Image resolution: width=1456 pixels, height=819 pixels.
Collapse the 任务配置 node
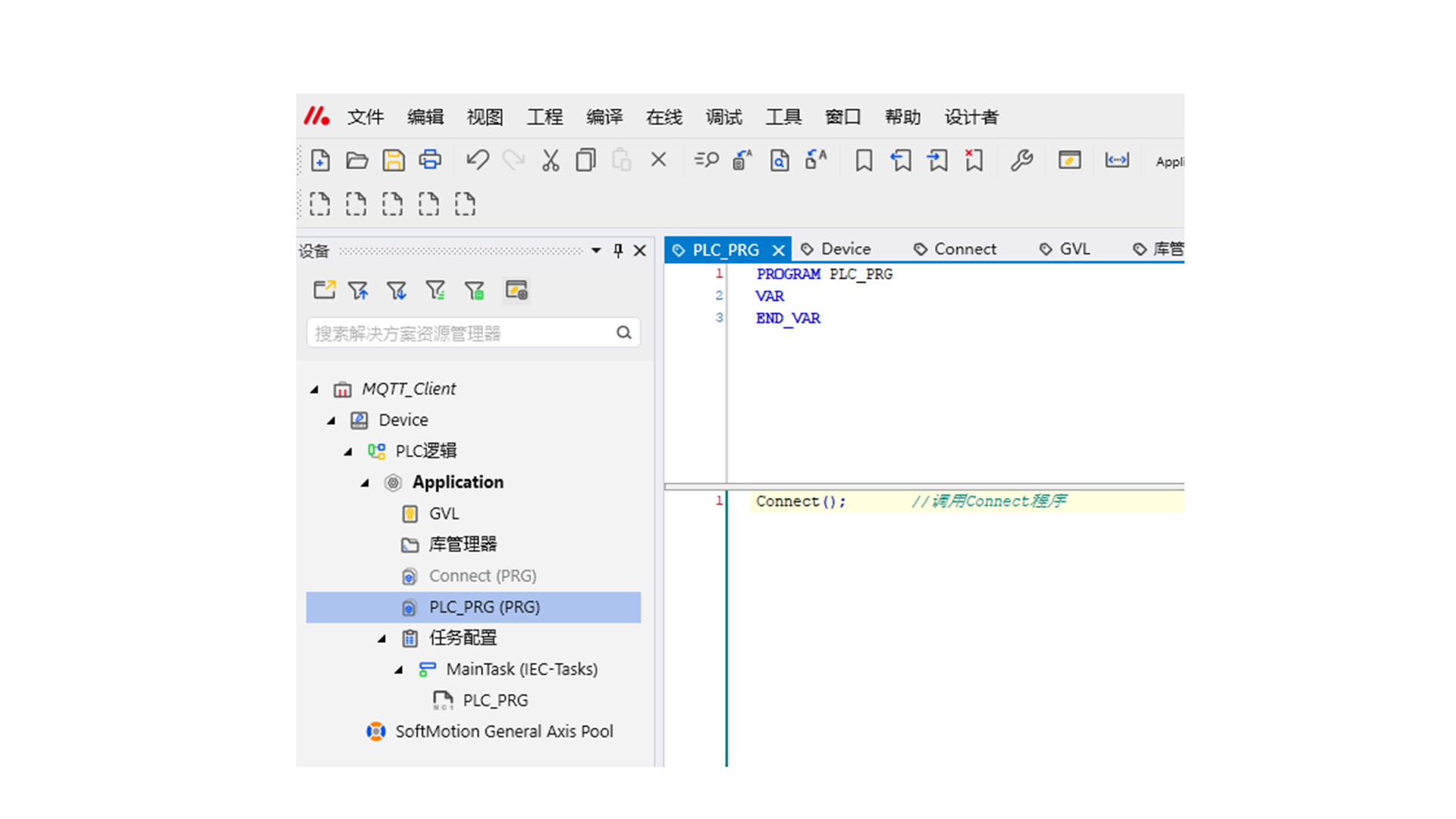[381, 639]
